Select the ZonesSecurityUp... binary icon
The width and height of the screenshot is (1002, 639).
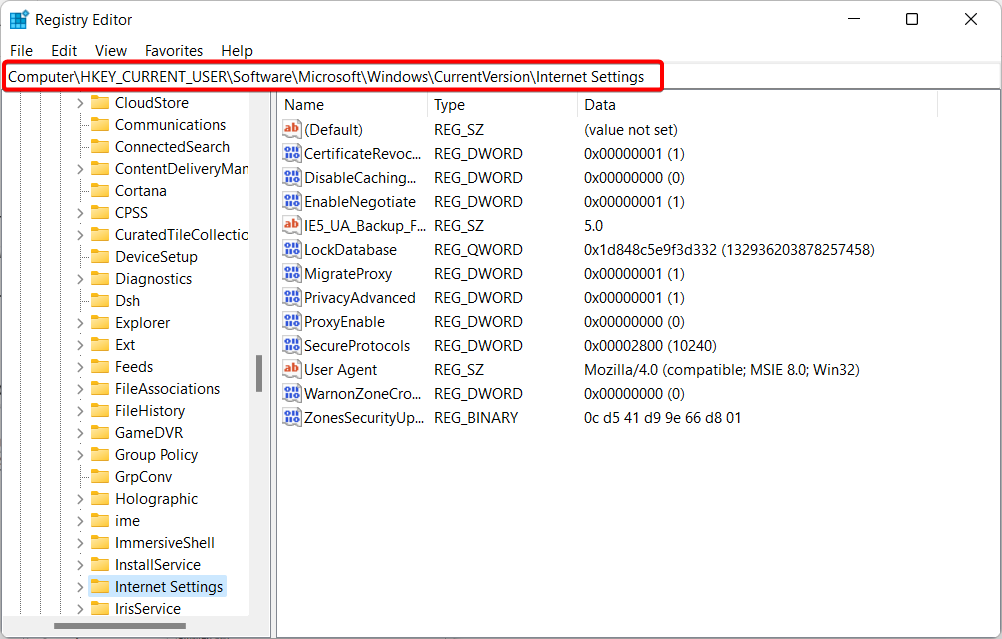(x=291, y=417)
